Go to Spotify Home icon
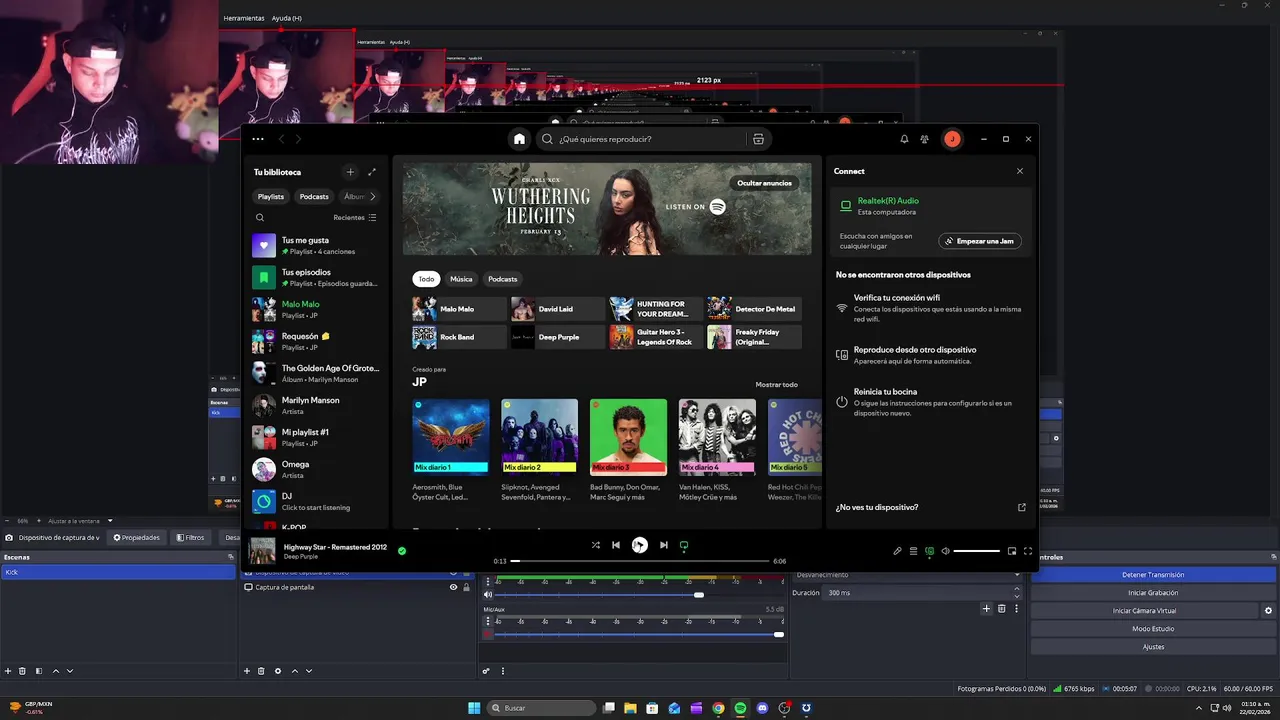 (x=519, y=139)
